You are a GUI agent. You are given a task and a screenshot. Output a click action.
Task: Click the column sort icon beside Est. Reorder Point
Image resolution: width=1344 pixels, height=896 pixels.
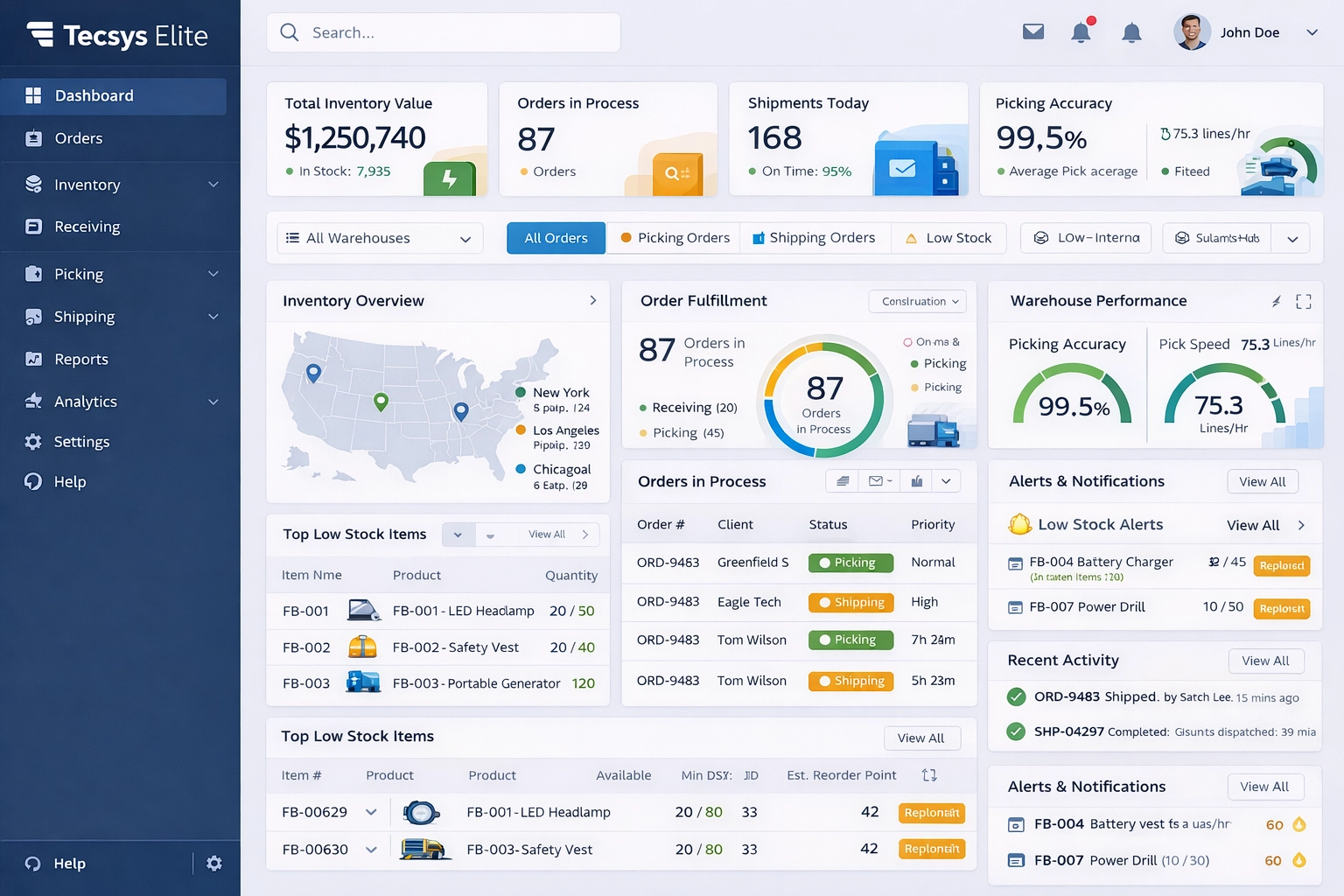(929, 775)
